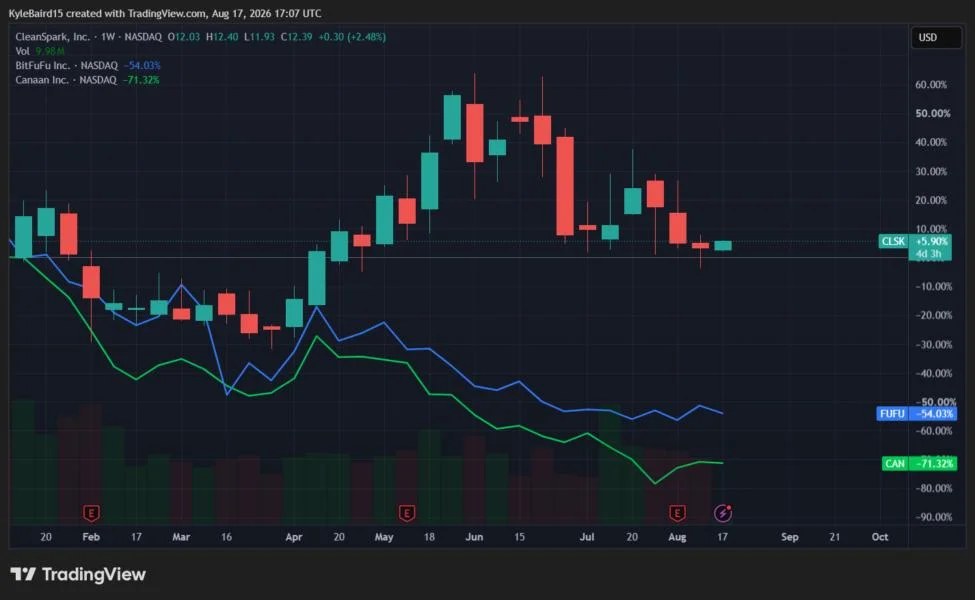The image size is (975, 600).
Task: Click the change value +0.30 (+2.48%)
Action: (x=352, y=37)
